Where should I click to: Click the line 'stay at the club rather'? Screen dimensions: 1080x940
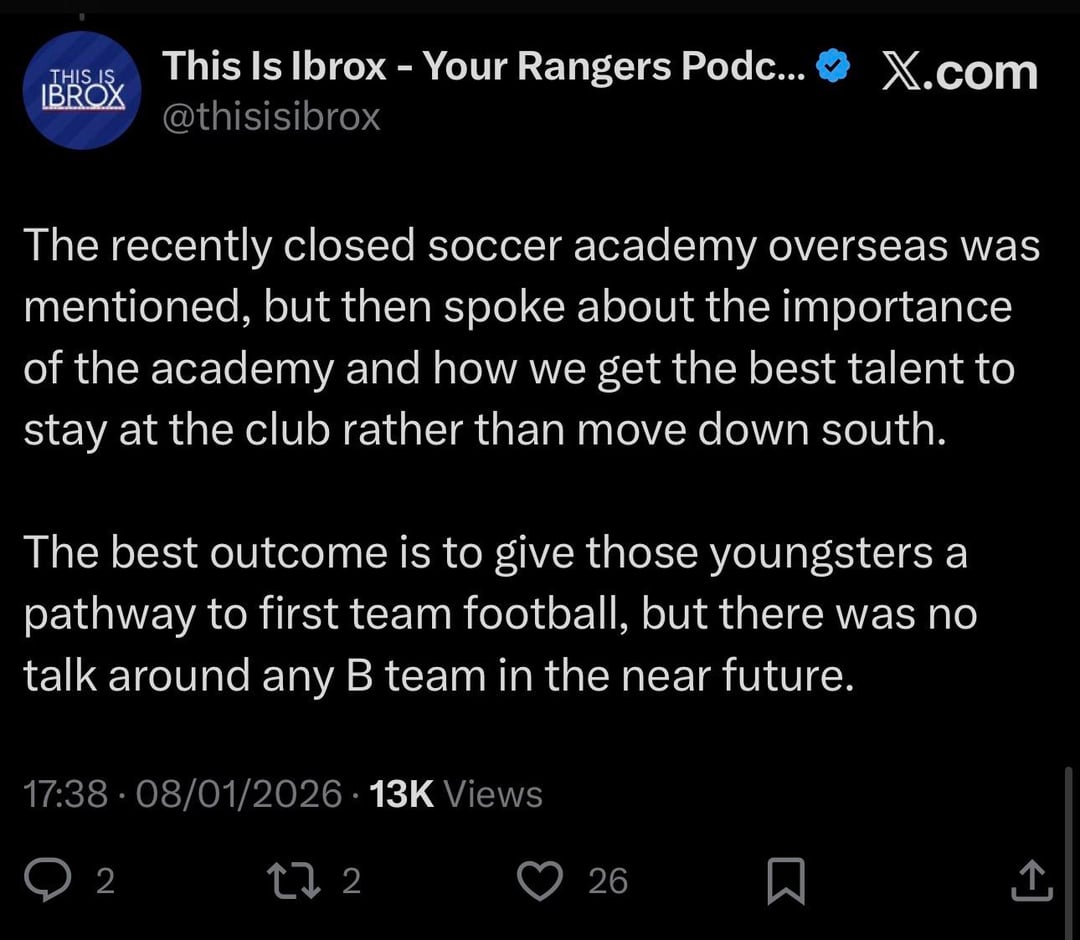click(483, 432)
